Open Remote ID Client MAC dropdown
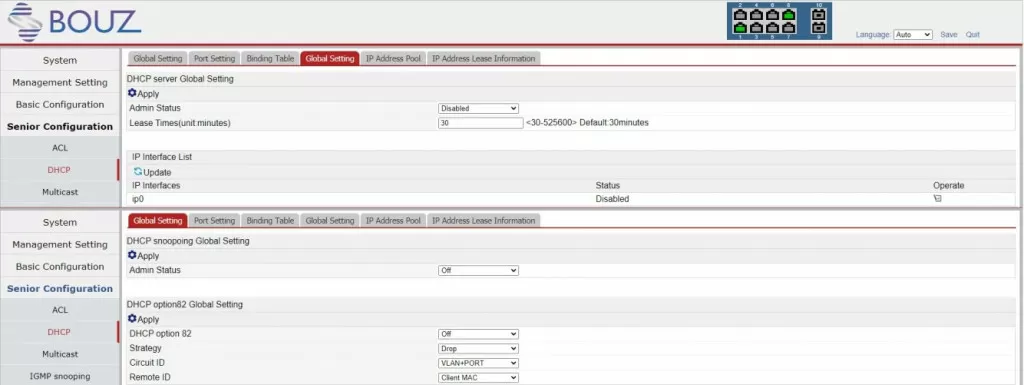Viewport: 1024px width, 385px height. click(x=479, y=377)
